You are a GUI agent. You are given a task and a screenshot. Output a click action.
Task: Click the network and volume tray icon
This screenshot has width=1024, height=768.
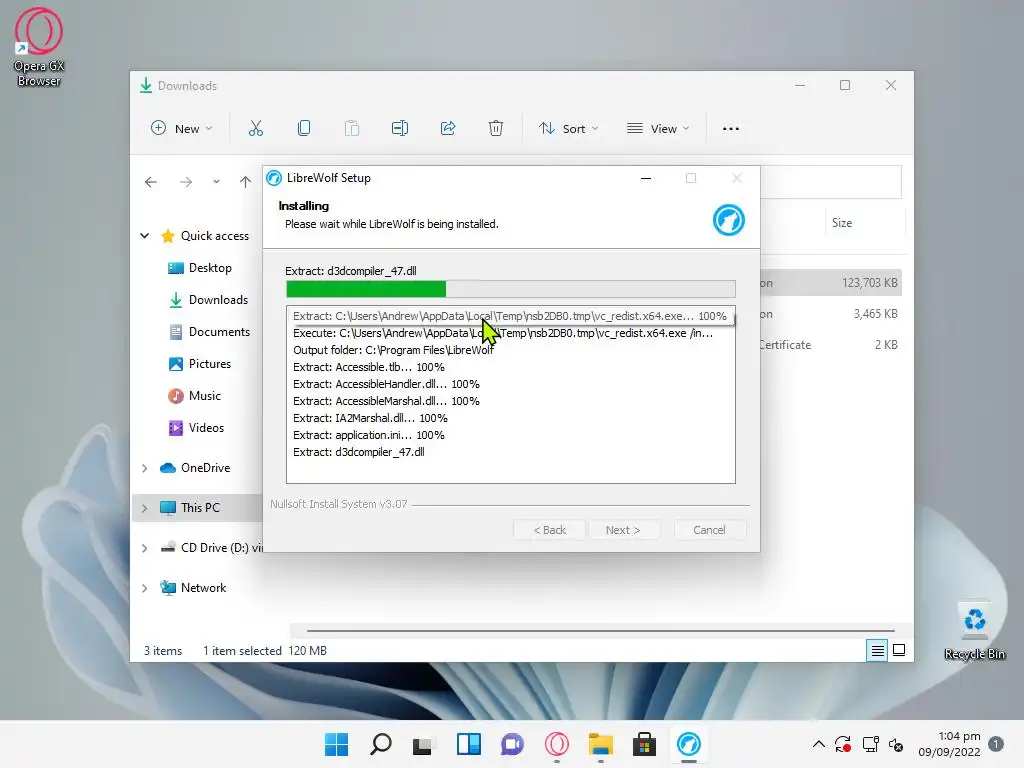(883, 744)
